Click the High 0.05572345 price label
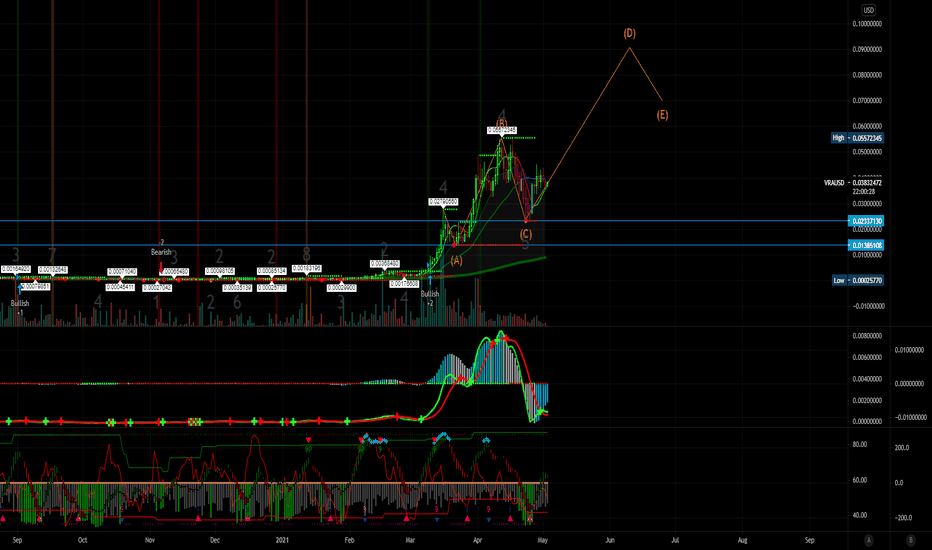The width and height of the screenshot is (932, 550). [857, 138]
